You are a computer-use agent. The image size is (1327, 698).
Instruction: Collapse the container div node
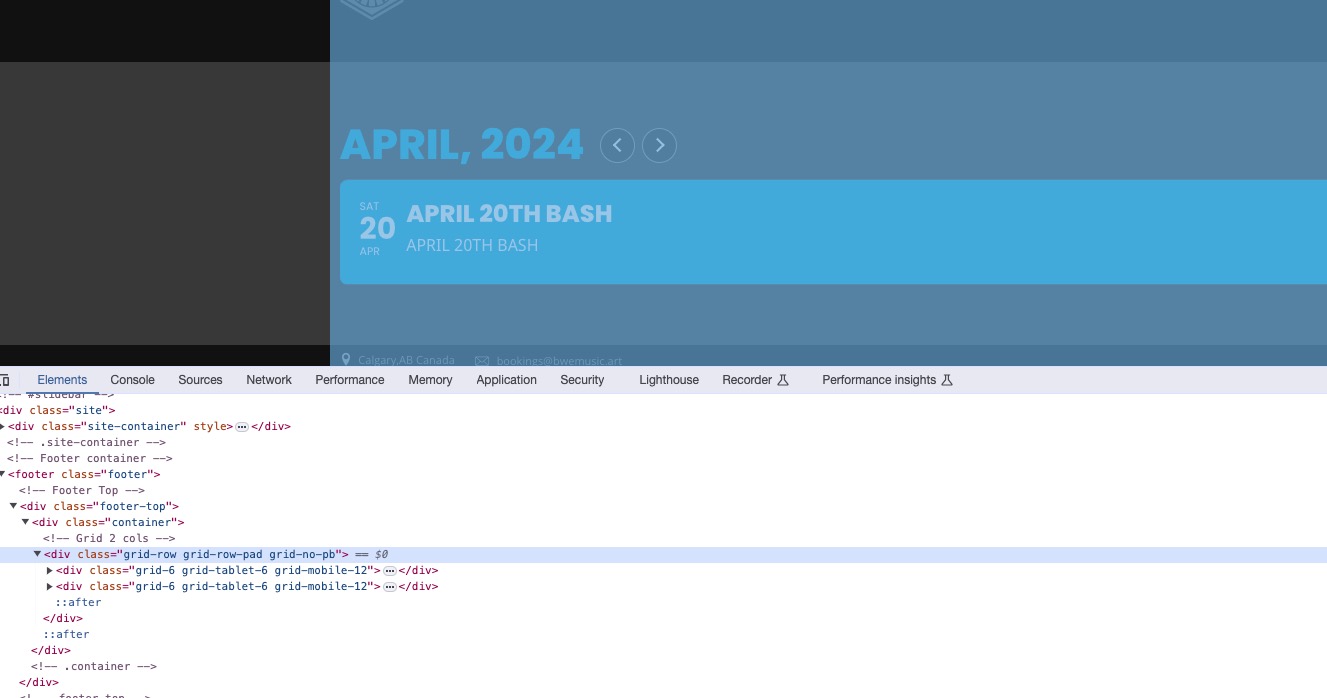[x=26, y=522]
